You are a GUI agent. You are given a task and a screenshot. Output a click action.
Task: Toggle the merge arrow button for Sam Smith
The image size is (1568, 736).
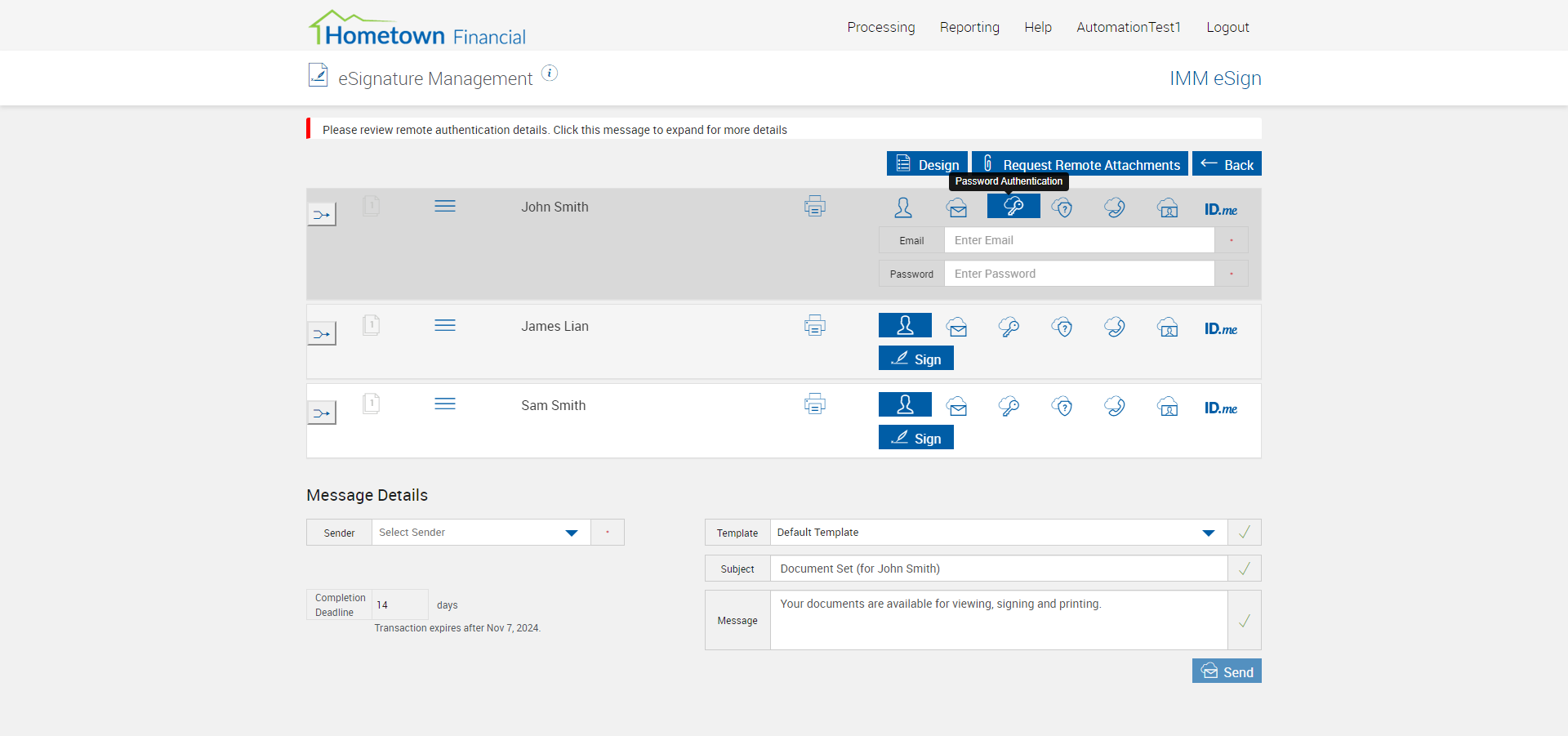pyautogui.click(x=322, y=413)
